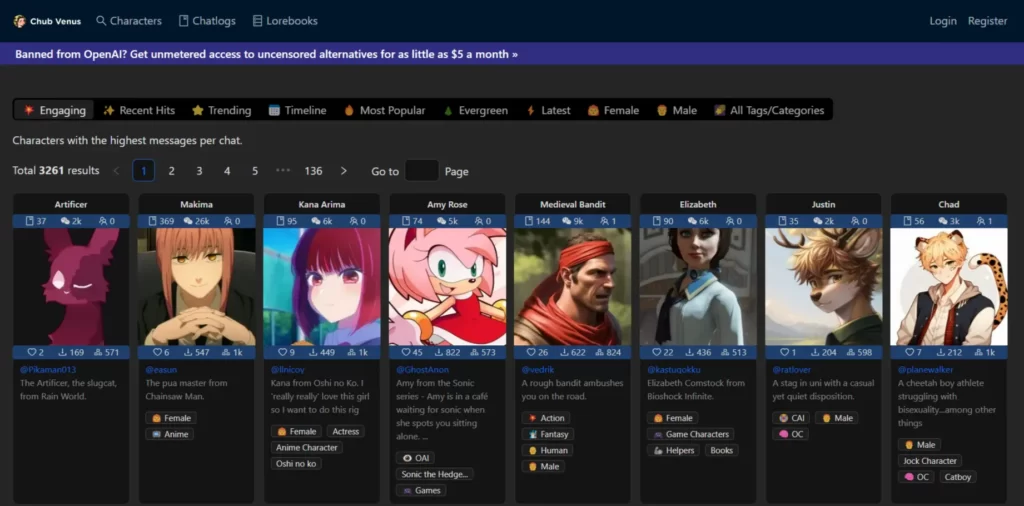The image size is (1024, 506).
Task: Open author profile @Pikaman013
Action: [x=48, y=370]
